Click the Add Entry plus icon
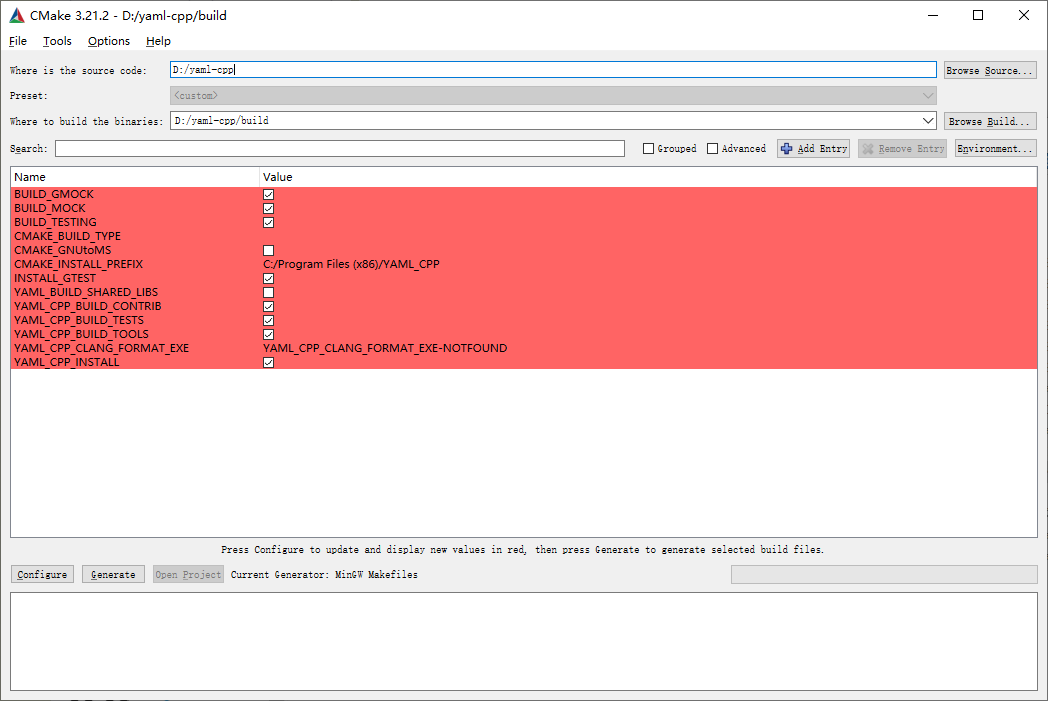The height and width of the screenshot is (701, 1048). pyautogui.click(x=792, y=147)
